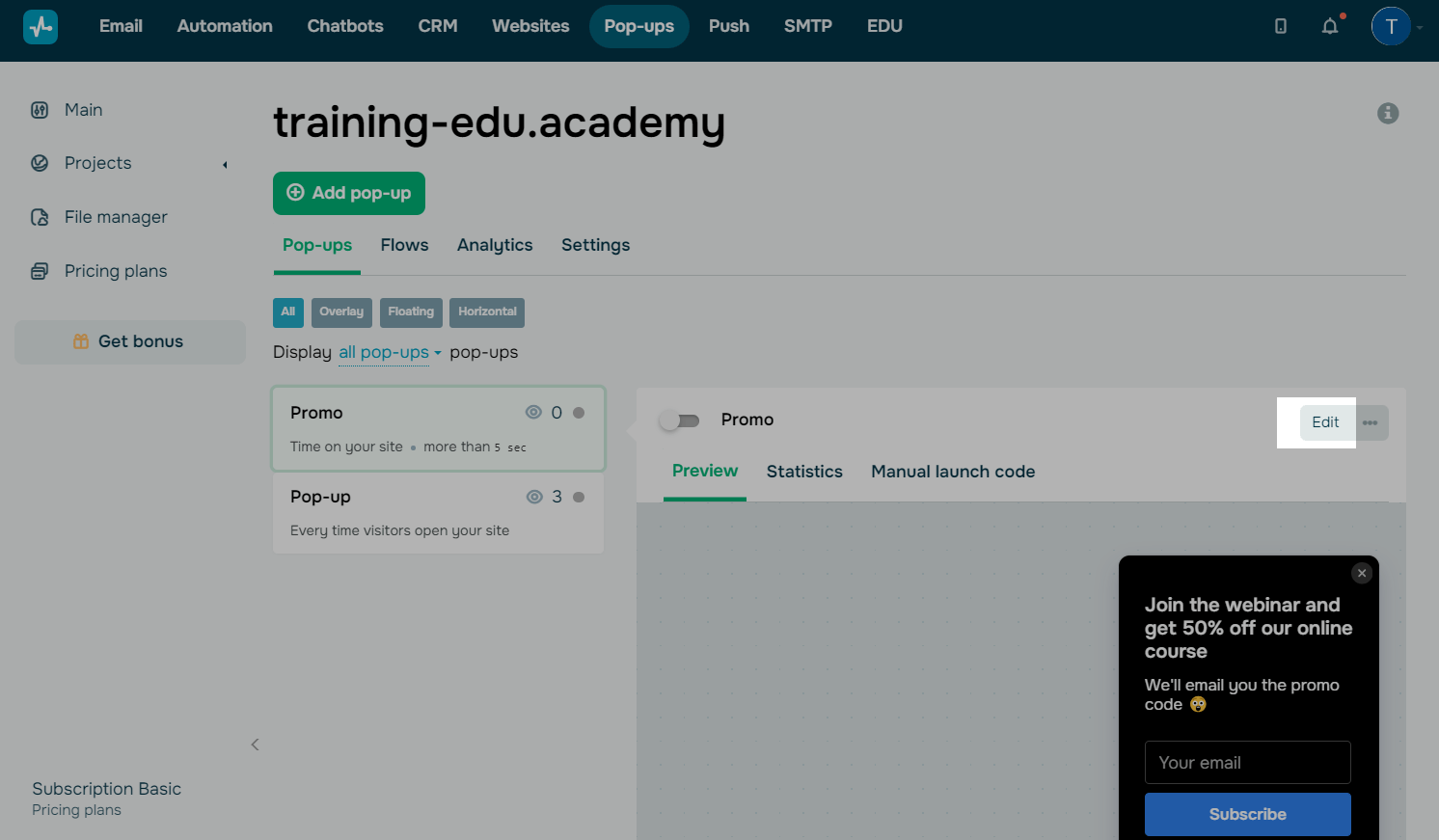Image resolution: width=1439 pixels, height=840 pixels.
Task: Switch to the Flows tab
Action: click(404, 246)
